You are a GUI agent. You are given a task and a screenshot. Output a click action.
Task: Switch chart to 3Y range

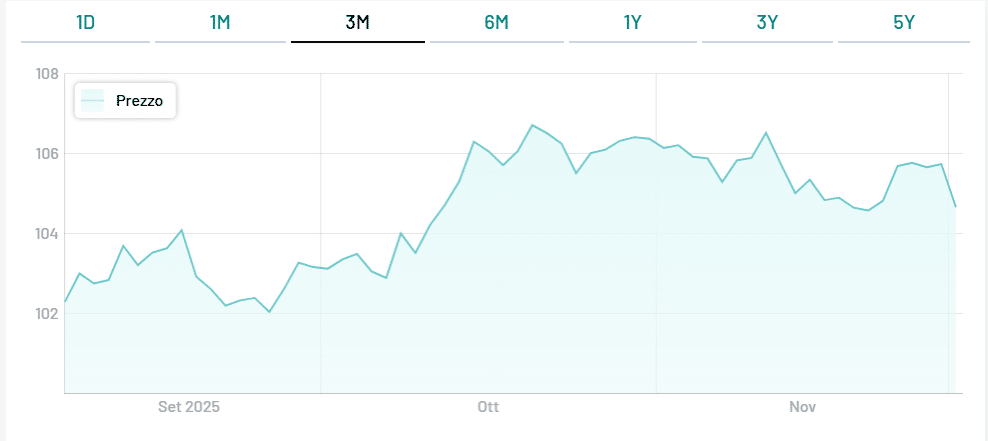(767, 23)
